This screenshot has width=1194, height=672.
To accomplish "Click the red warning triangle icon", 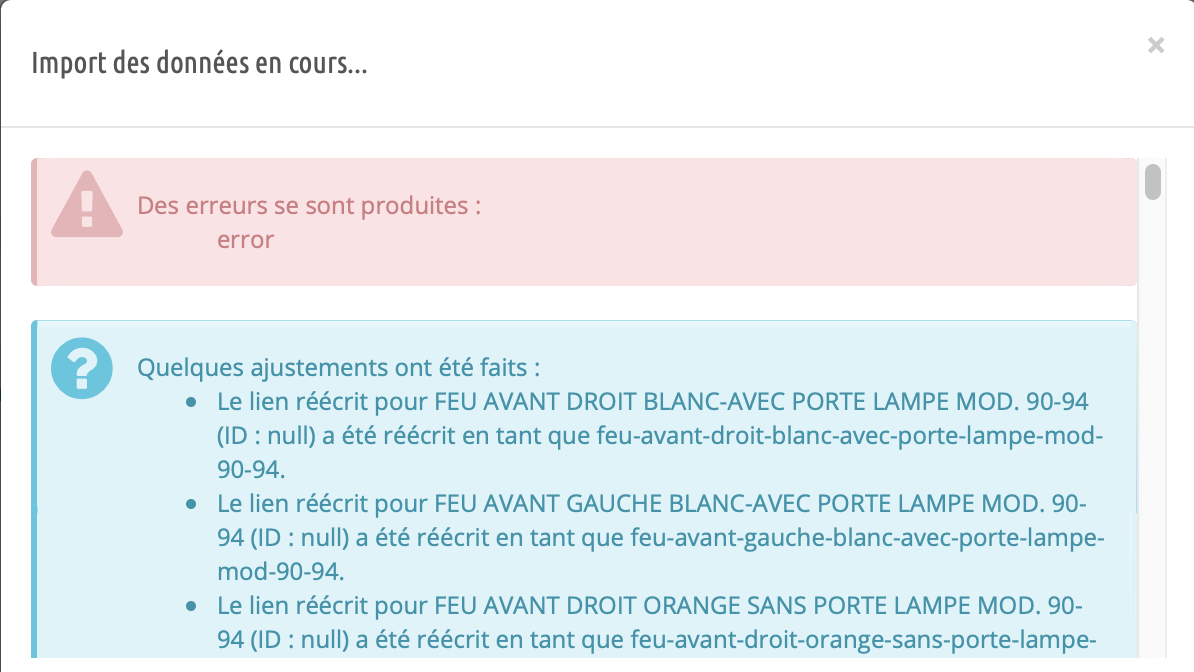I will [x=87, y=204].
